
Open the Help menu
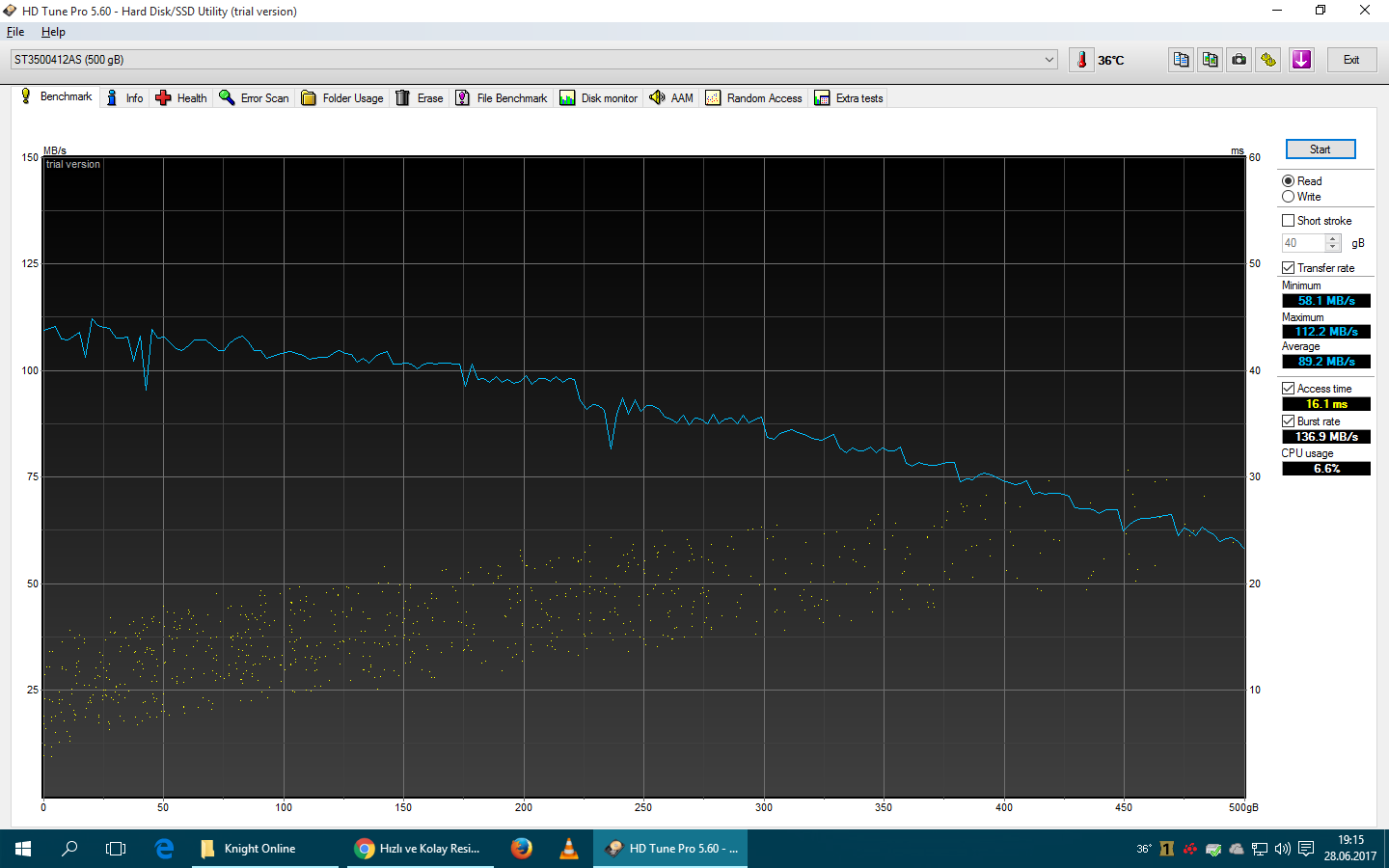coord(53,32)
